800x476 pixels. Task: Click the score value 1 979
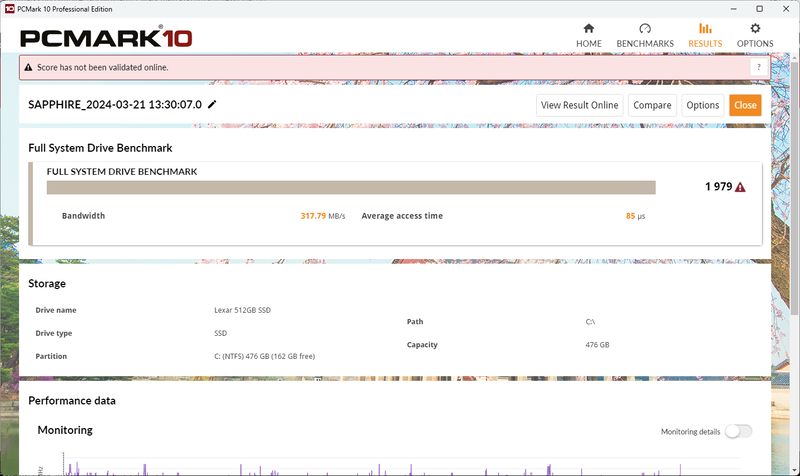point(718,187)
